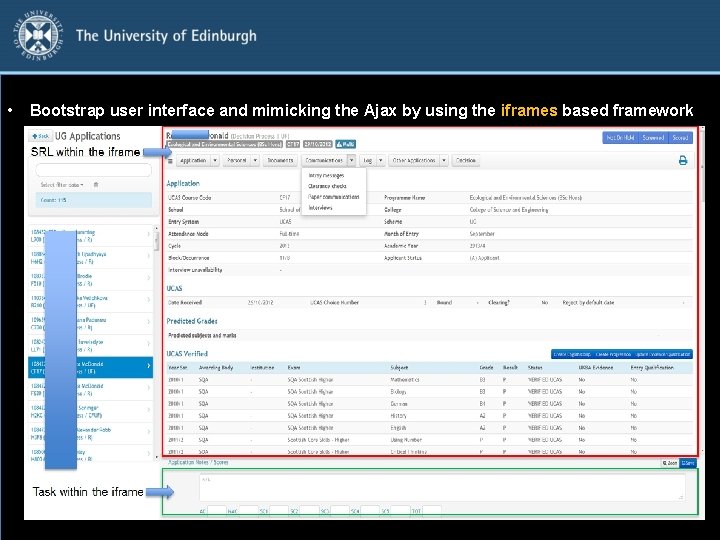Open the Select filter dropdown
This screenshot has height=540, width=720.
click(62, 185)
